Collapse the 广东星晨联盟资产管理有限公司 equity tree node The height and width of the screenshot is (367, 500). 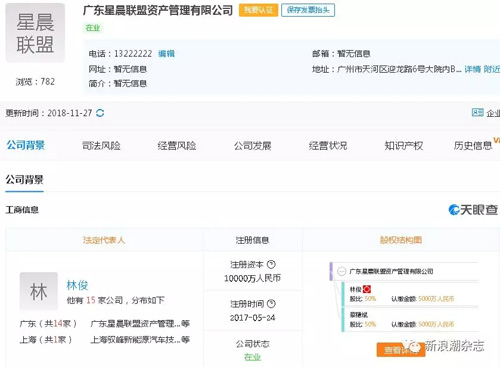[341, 271]
